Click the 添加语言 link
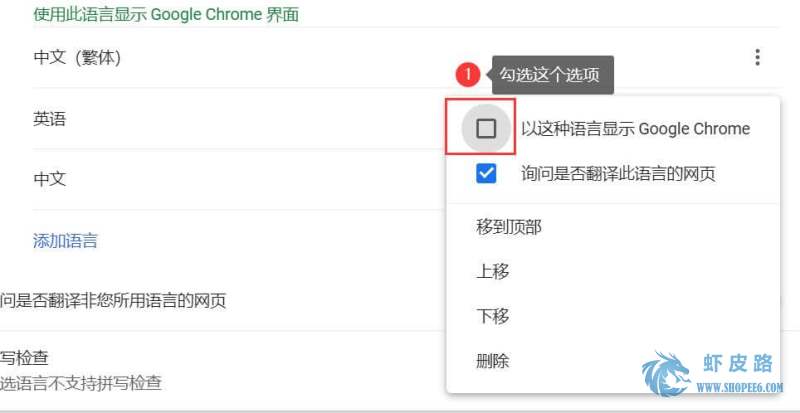 (65, 240)
